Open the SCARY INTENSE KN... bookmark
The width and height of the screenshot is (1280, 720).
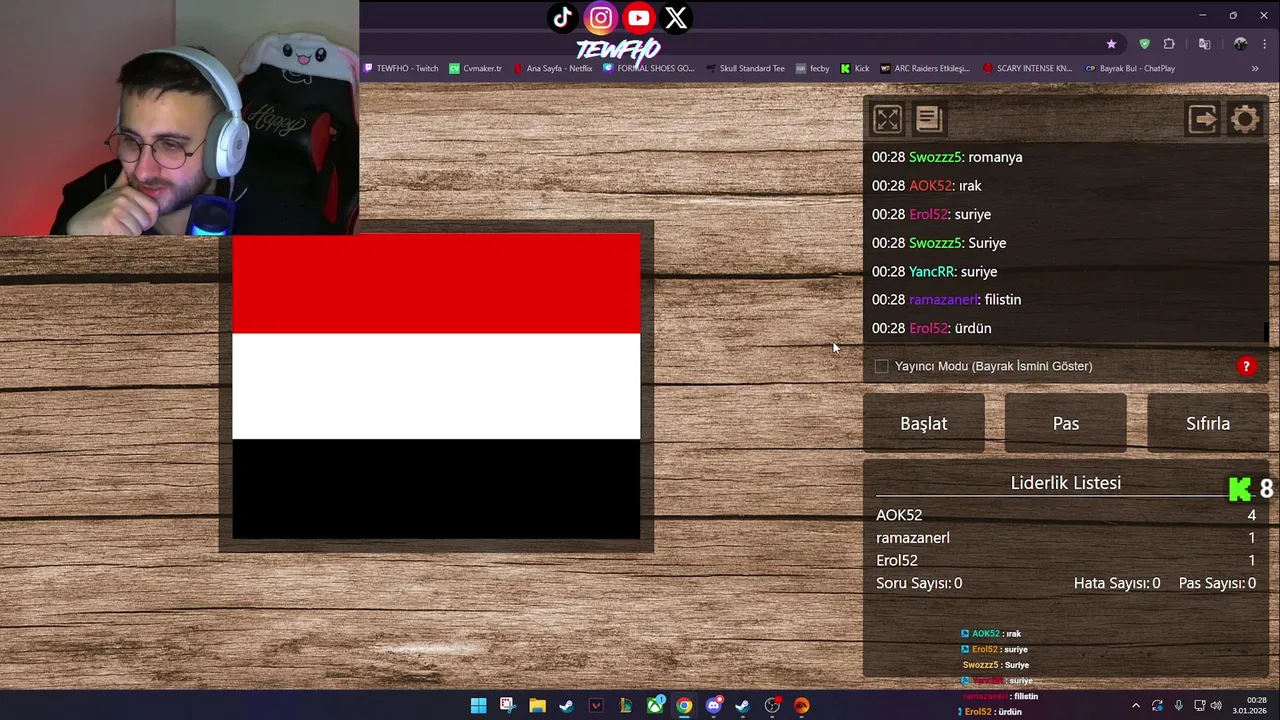tap(1027, 68)
